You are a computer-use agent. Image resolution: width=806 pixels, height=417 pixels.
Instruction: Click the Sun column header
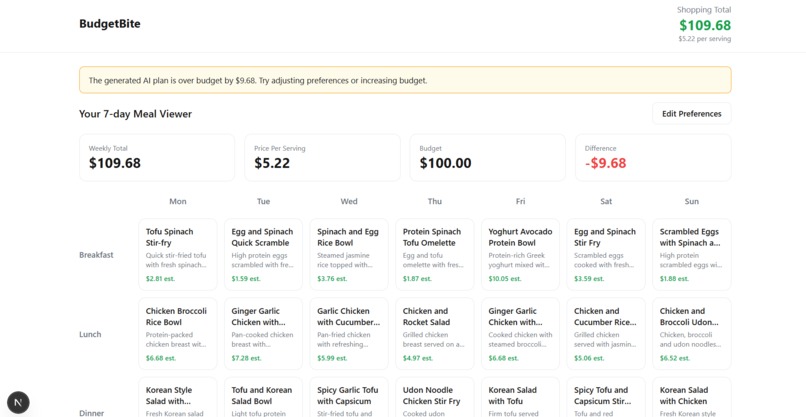click(692, 202)
